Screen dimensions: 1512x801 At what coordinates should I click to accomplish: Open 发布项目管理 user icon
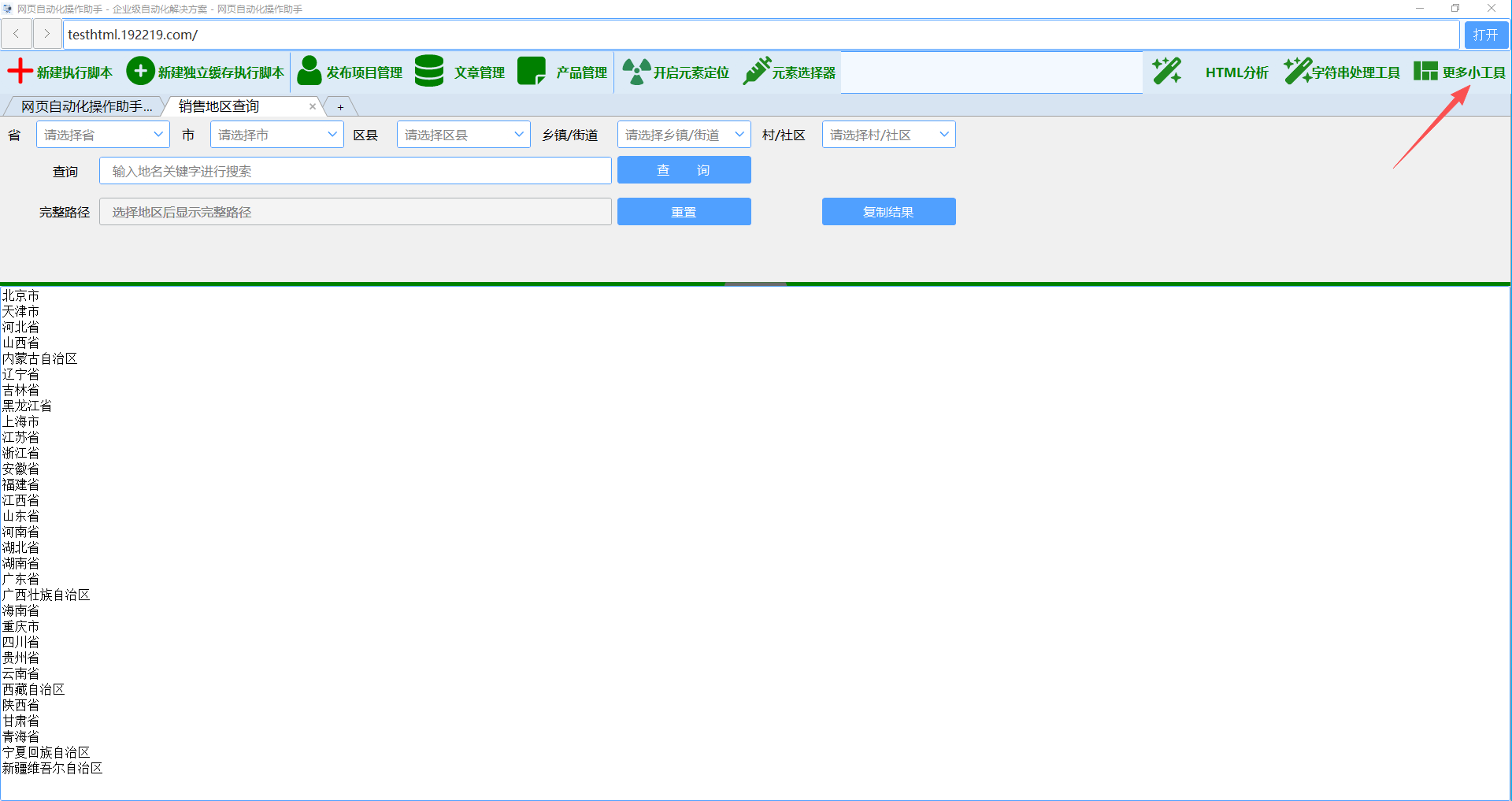tap(309, 72)
